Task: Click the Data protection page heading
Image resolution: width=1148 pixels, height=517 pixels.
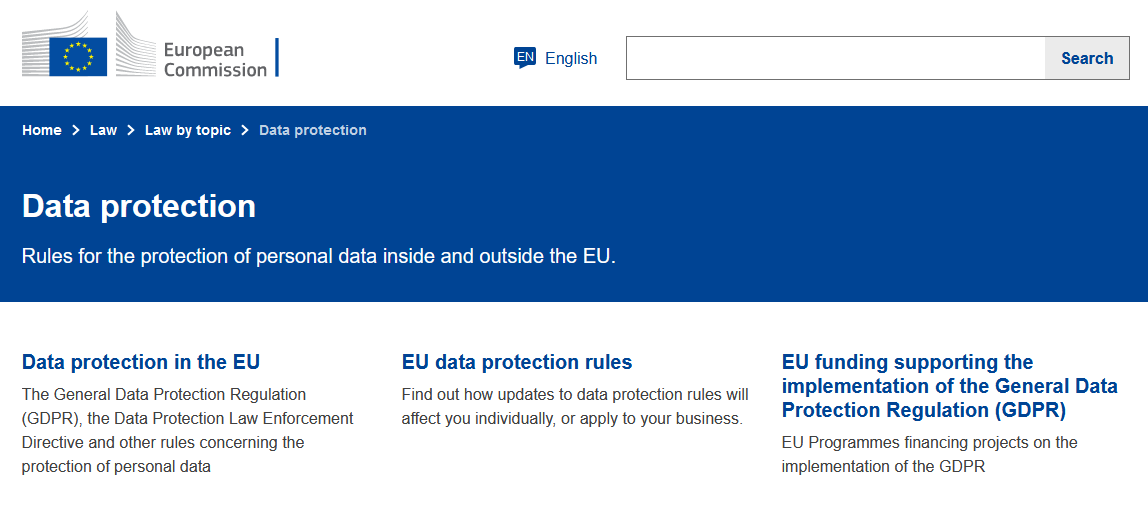Action: click(139, 206)
